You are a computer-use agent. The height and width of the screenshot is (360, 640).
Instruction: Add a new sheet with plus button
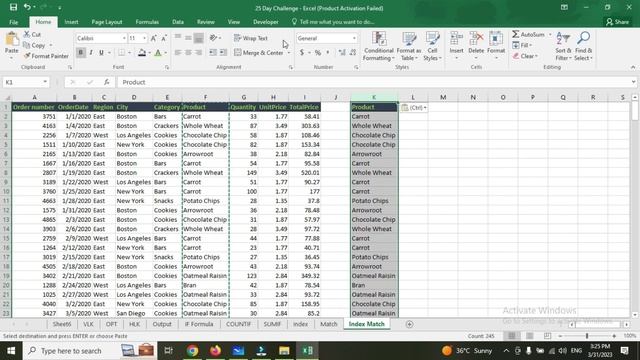click(x=409, y=324)
